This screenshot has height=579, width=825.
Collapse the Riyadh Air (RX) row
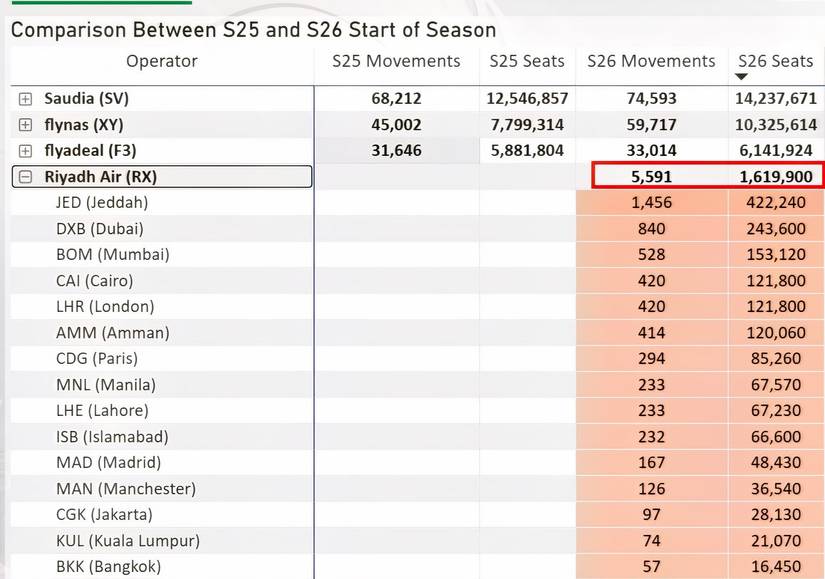26,177
